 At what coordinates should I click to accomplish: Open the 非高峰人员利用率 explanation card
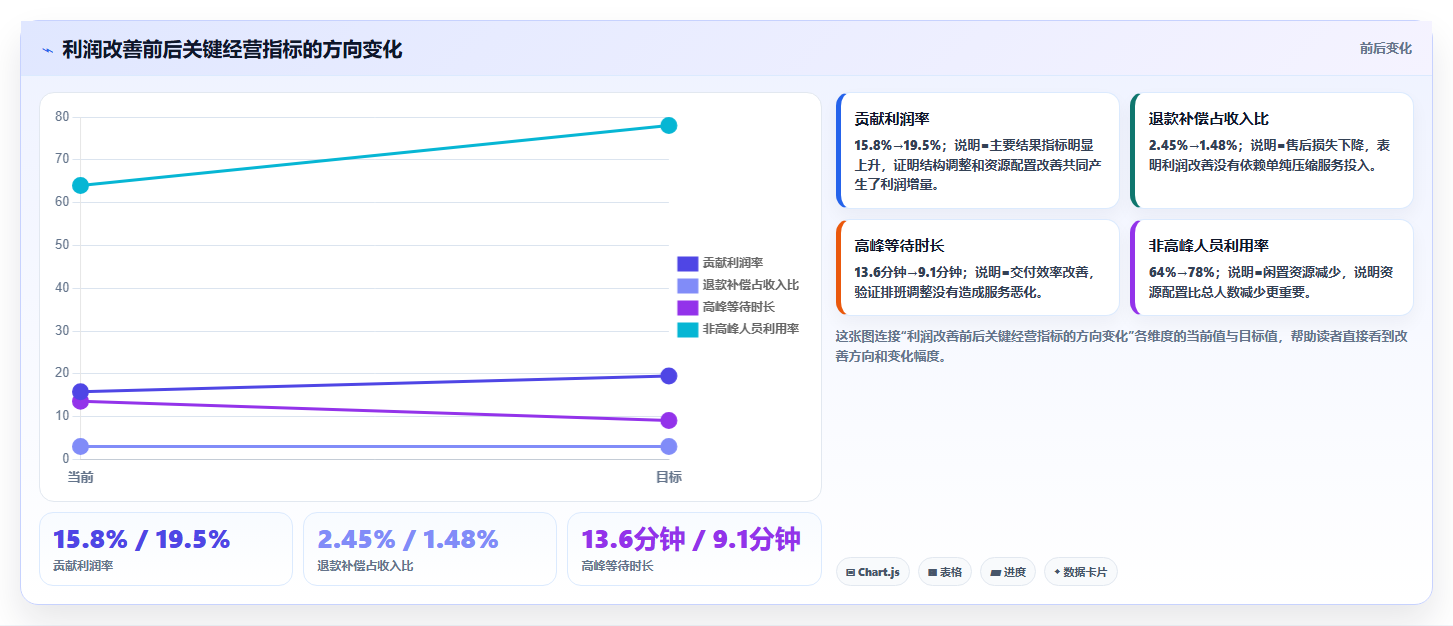1271,268
